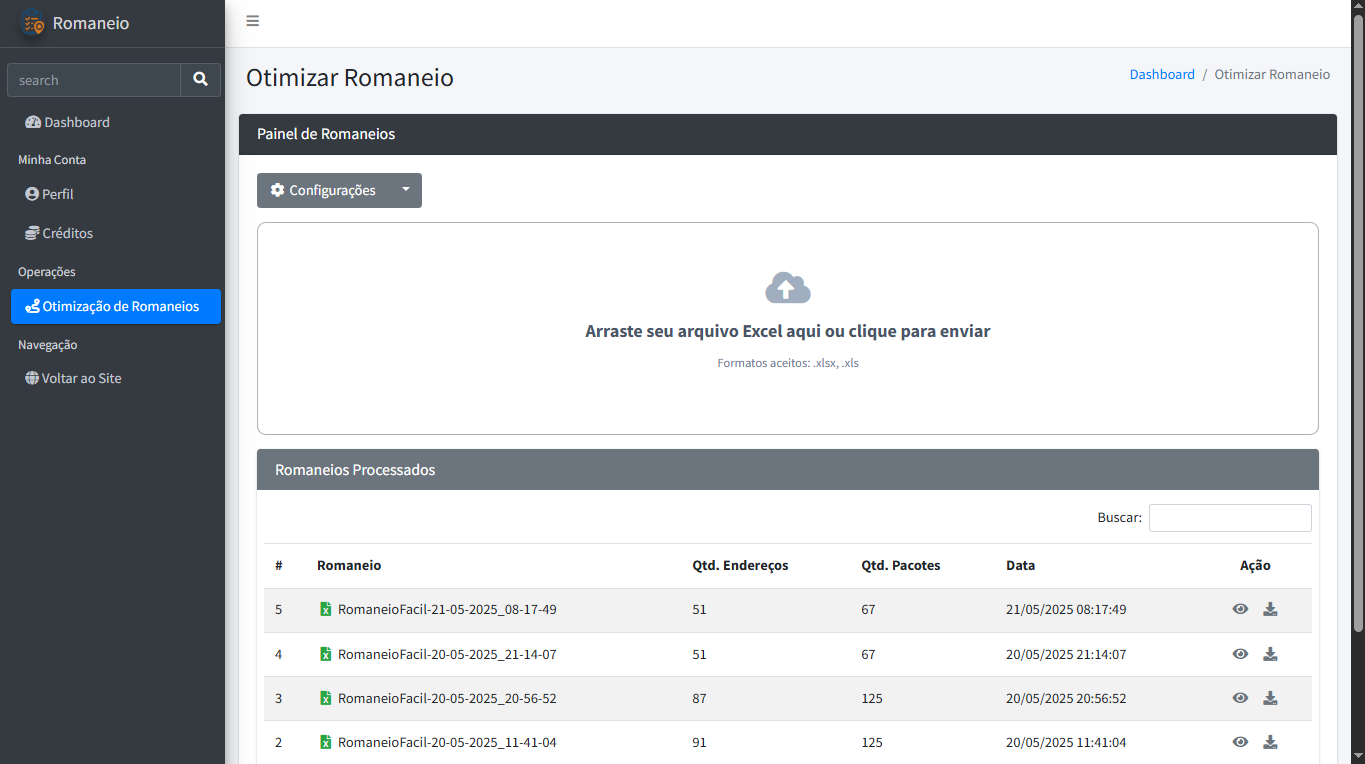
Task: Download RomaneioFacil-20-05-2025_11-41-04 file
Action: 1270,742
